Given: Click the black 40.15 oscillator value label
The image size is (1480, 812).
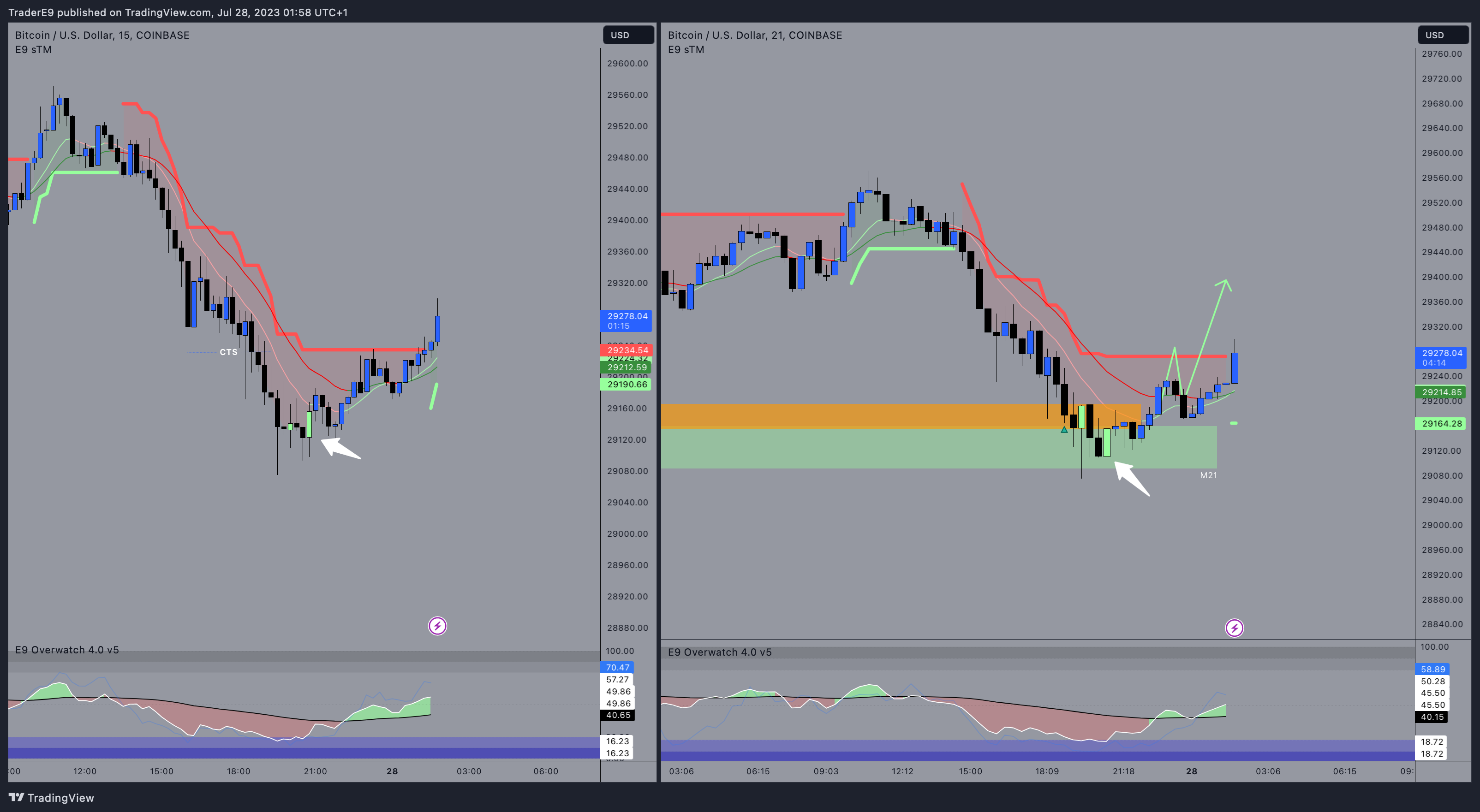Looking at the screenshot, I should [1432, 717].
